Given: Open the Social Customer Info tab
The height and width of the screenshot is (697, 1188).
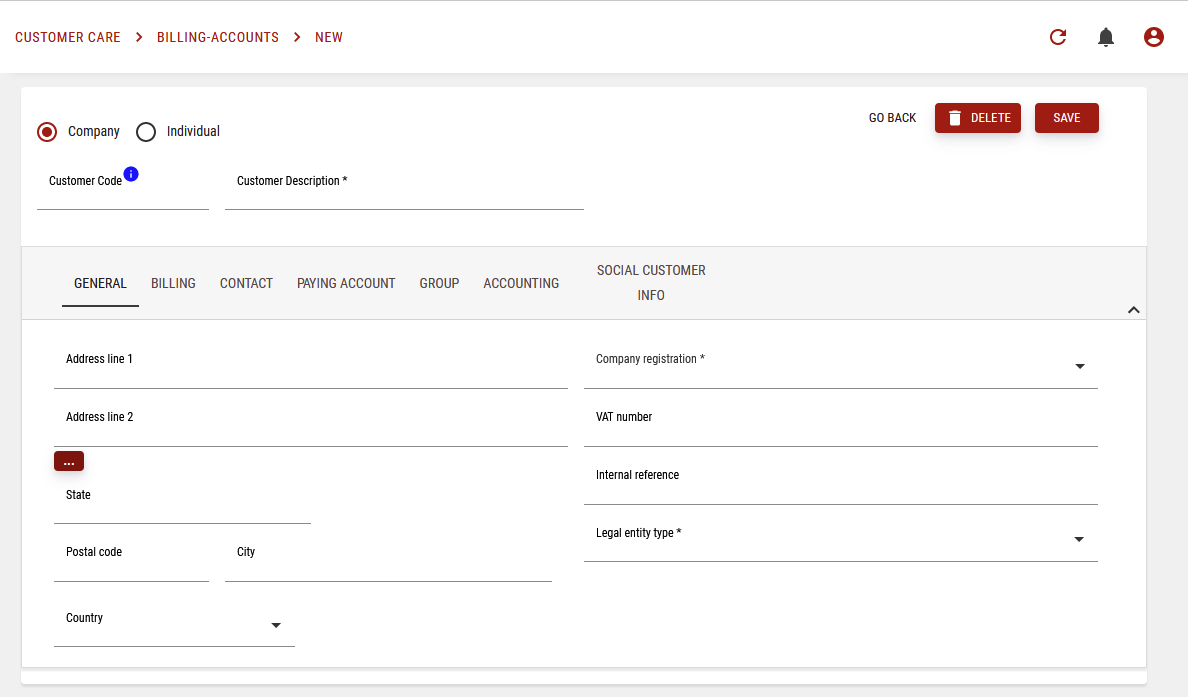Looking at the screenshot, I should [x=651, y=283].
